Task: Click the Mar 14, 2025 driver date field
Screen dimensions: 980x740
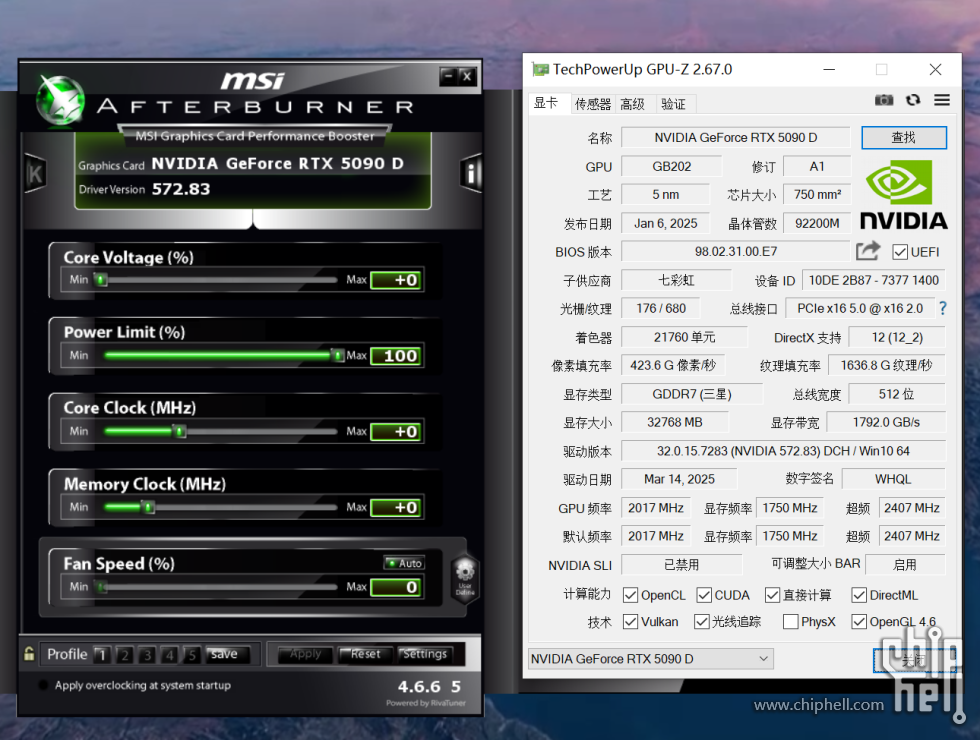Action: click(679, 479)
